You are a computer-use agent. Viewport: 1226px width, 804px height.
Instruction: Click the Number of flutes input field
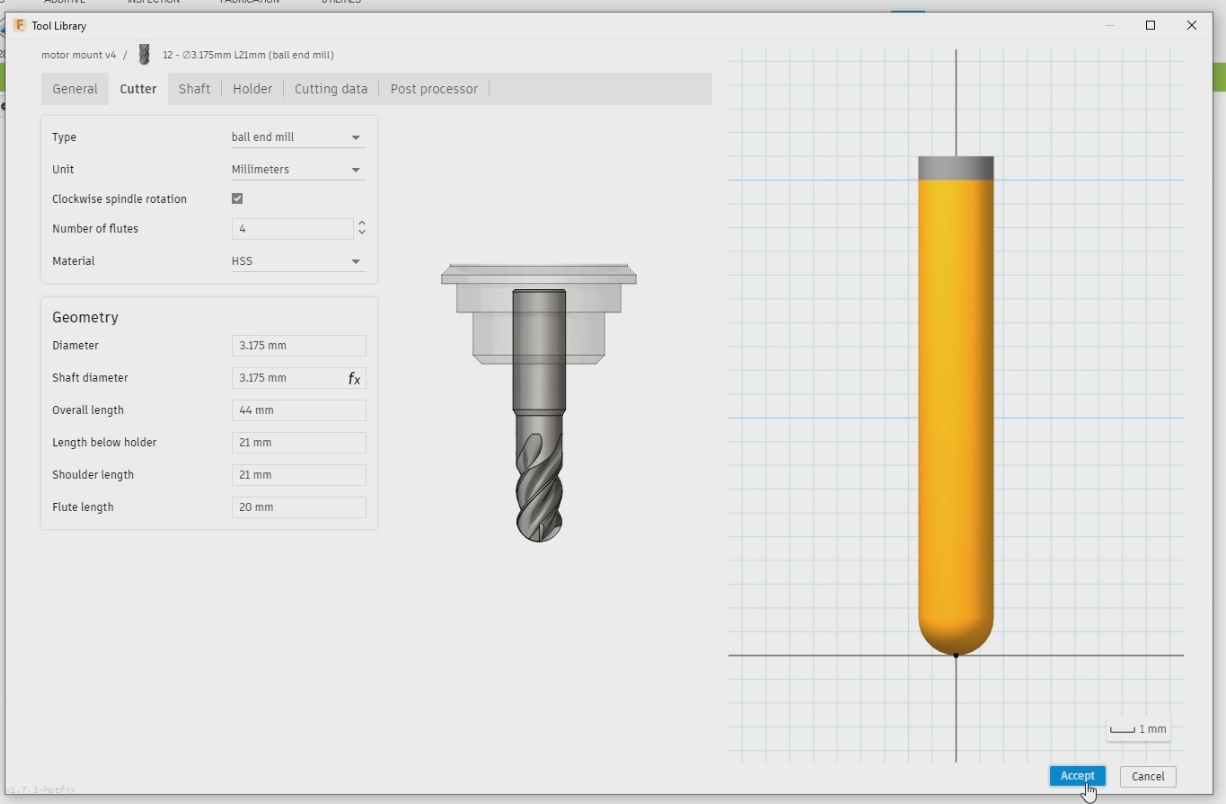coord(292,229)
